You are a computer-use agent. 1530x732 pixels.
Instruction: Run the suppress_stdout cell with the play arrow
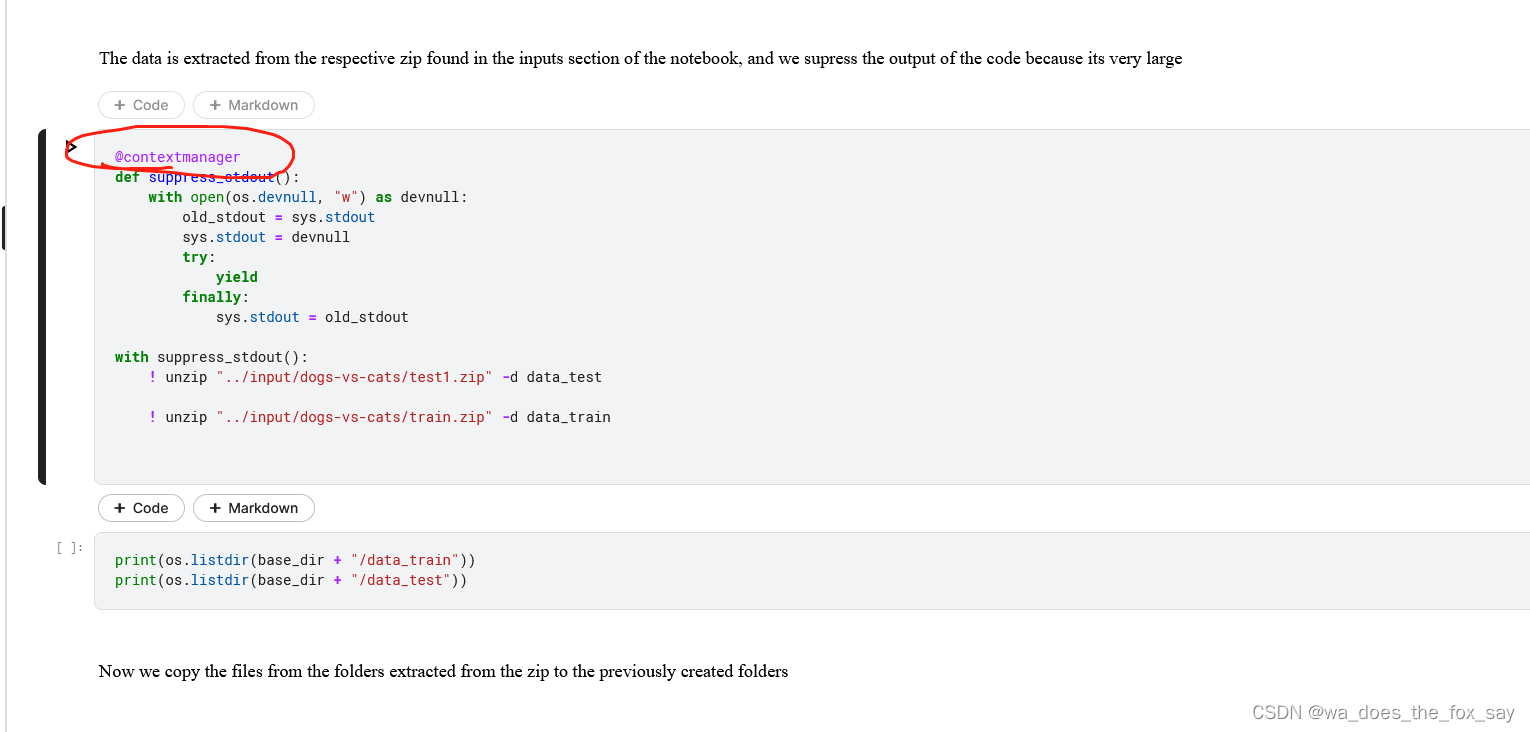(71, 147)
